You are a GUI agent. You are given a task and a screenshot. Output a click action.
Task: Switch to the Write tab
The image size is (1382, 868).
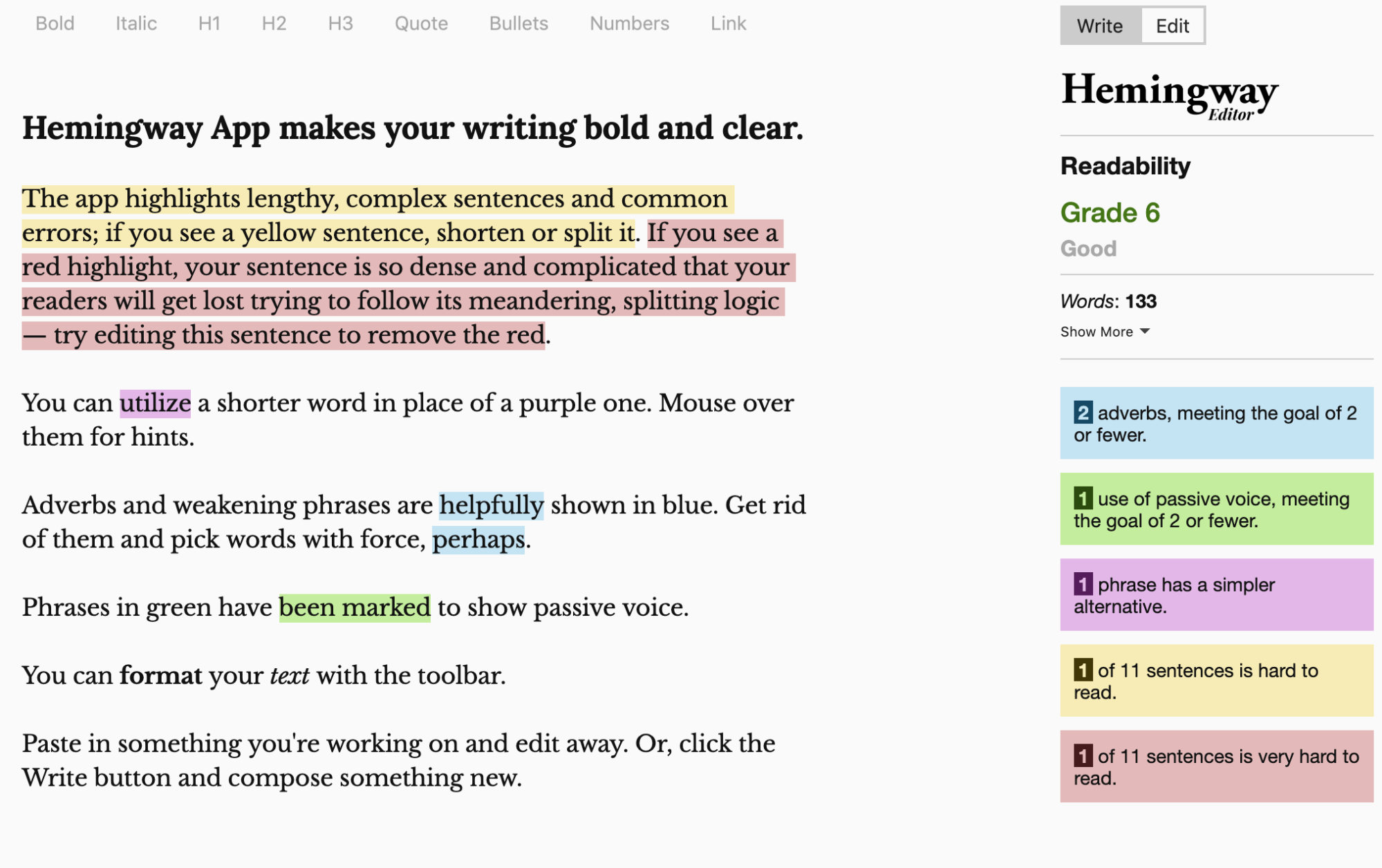coord(1099,24)
